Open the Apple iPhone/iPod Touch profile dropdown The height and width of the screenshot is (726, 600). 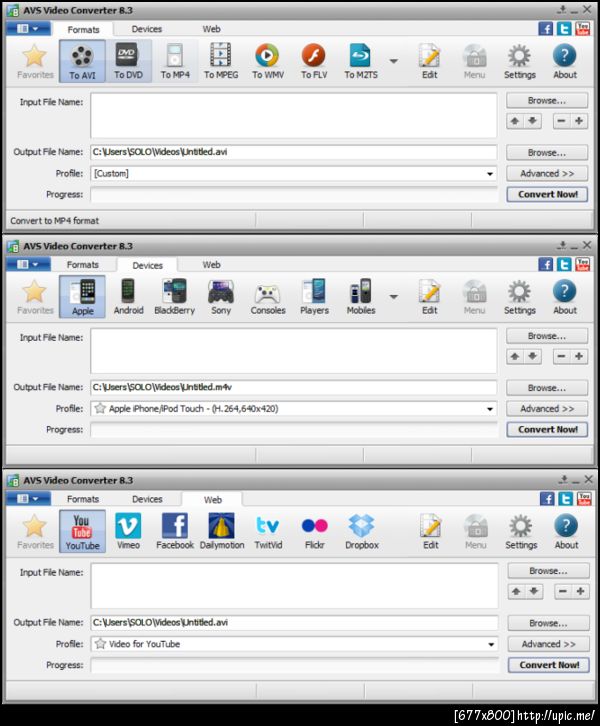coord(294,409)
